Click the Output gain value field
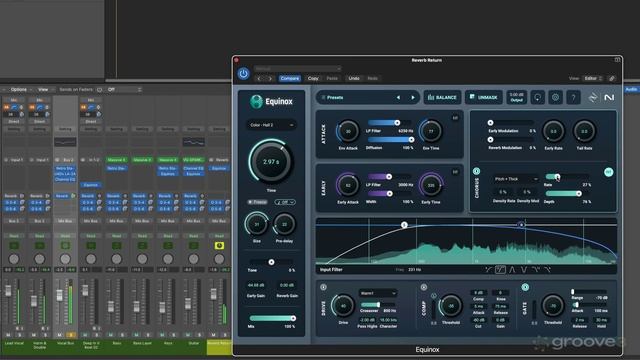The image size is (640, 360). (x=517, y=97)
